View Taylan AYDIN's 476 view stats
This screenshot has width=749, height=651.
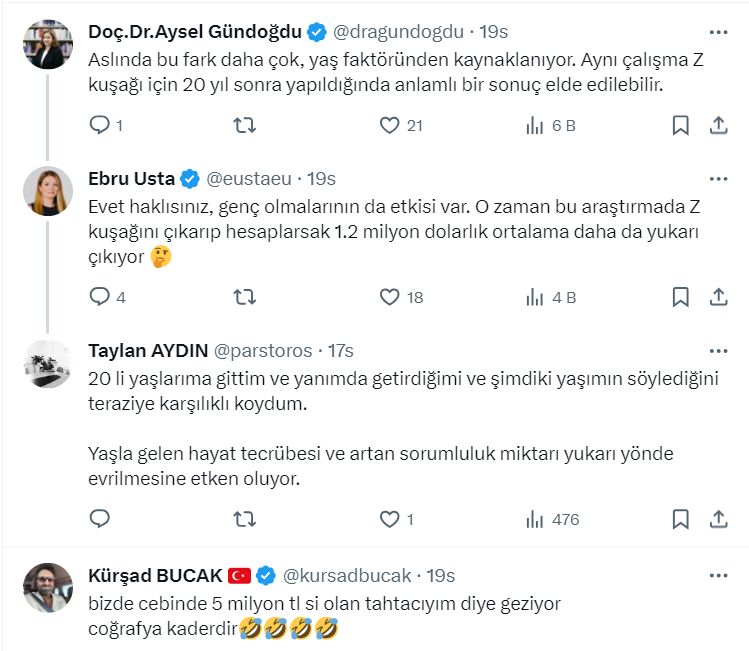pos(535,520)
